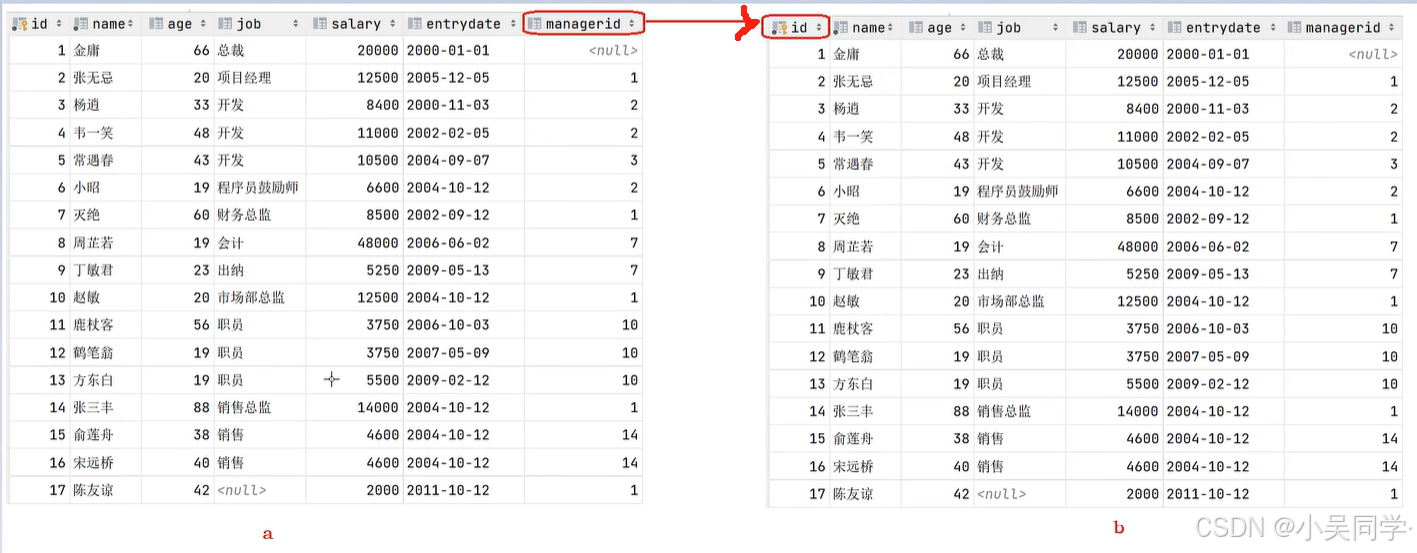Toggle sort arrows on table b's entrydate column
1417x553 pixels.
pyautogui.click(x=1272, y=28)
